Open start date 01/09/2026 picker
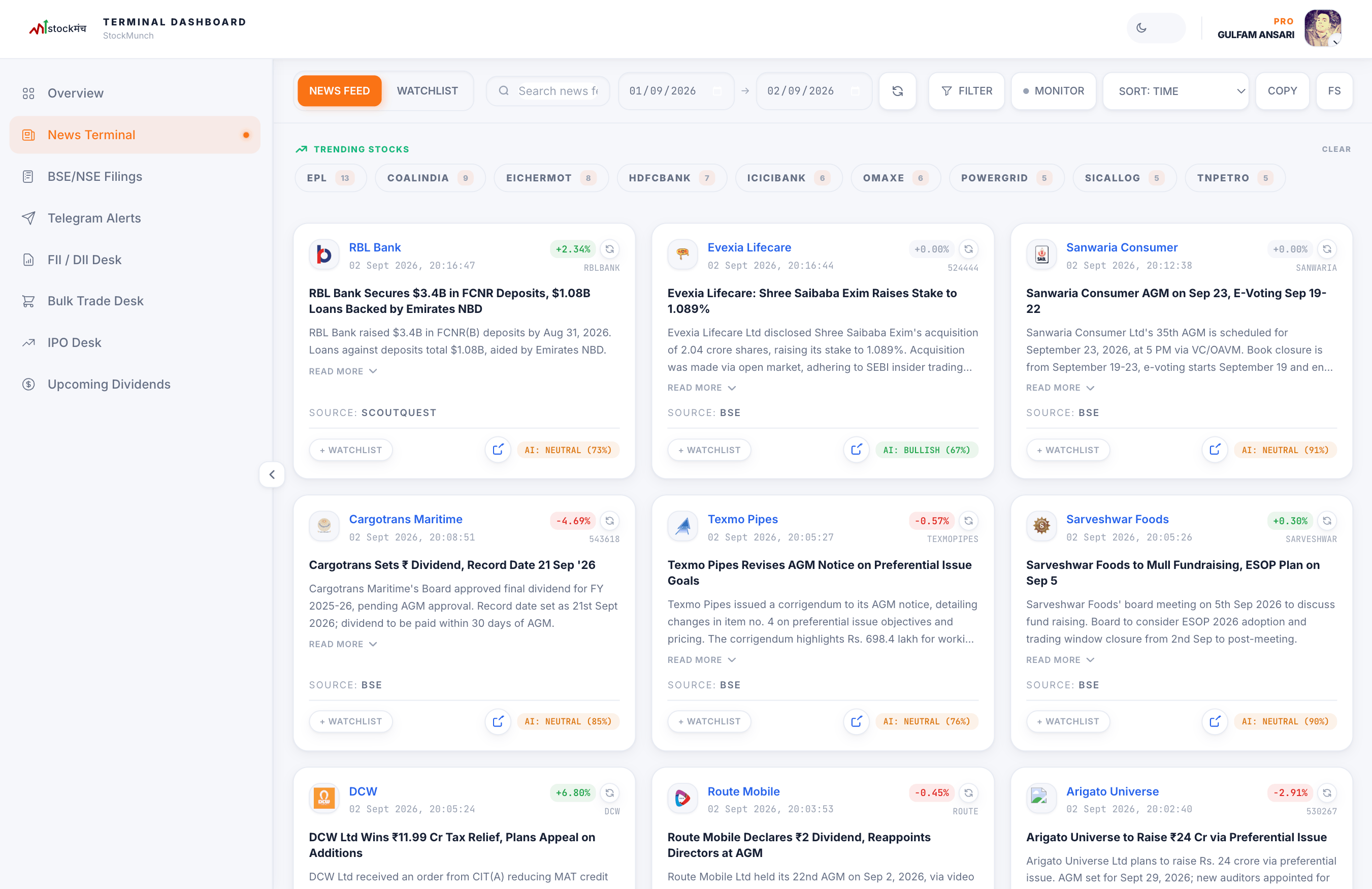The image size is (1372, 889). click(x=676, y=90)
